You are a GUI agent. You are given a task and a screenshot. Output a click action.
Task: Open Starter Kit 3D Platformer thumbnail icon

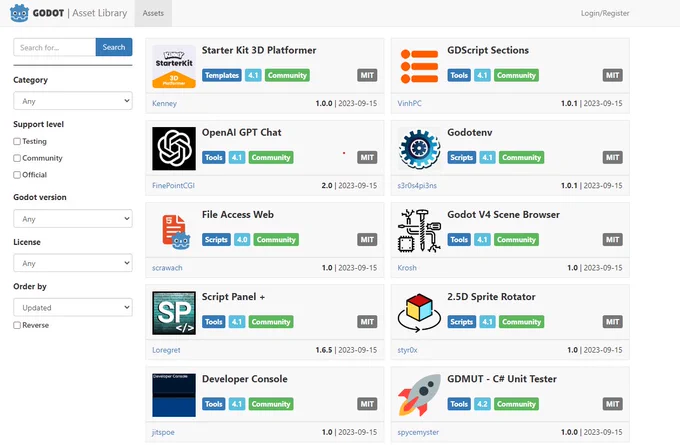click(x=174, y=66)
